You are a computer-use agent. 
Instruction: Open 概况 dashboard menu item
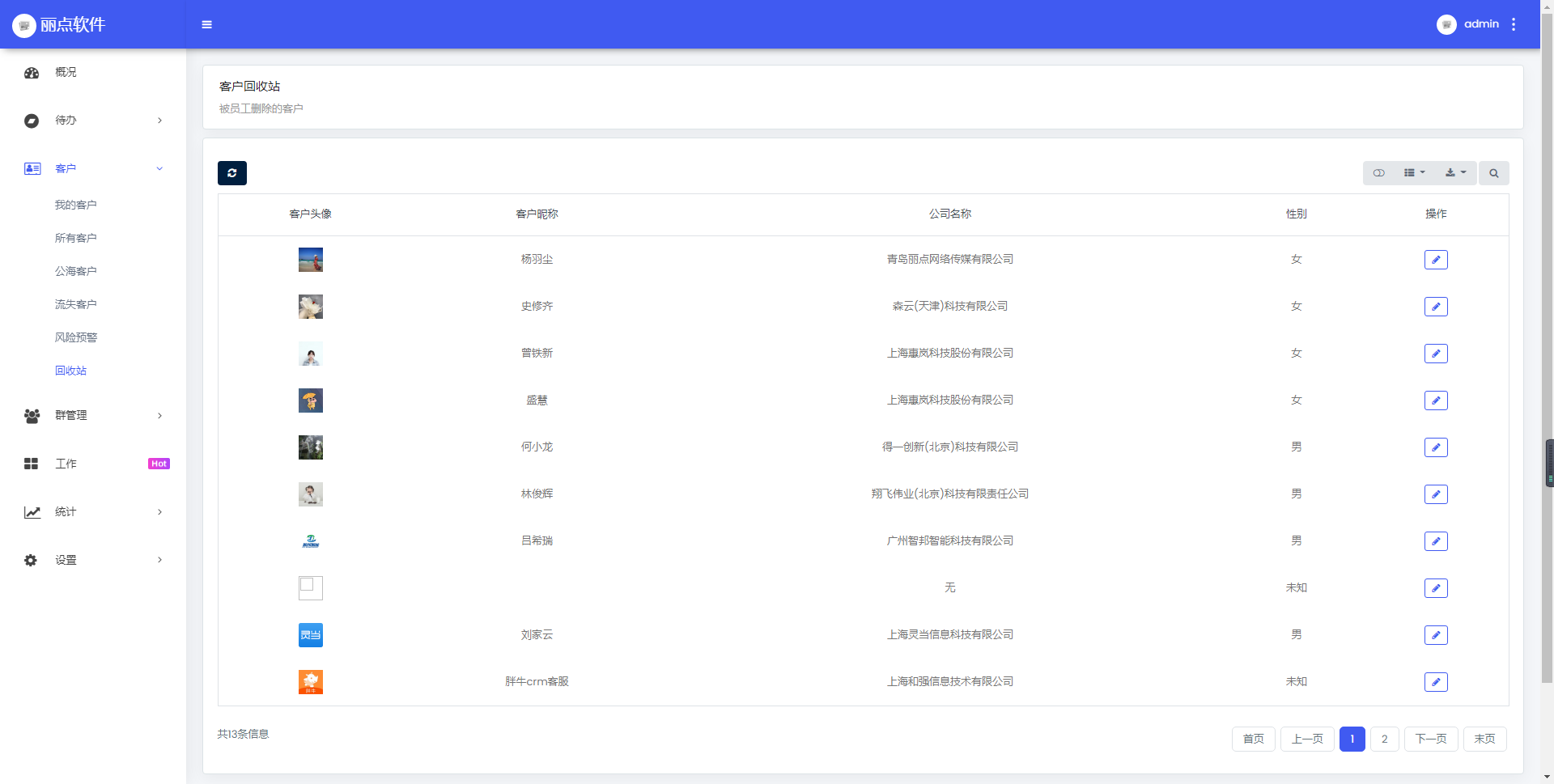coord(93,73)
